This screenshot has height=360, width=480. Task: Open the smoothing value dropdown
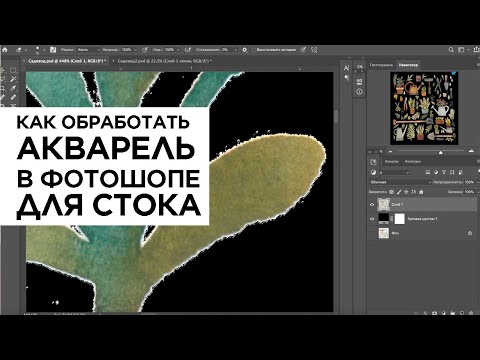click(235, 50)
